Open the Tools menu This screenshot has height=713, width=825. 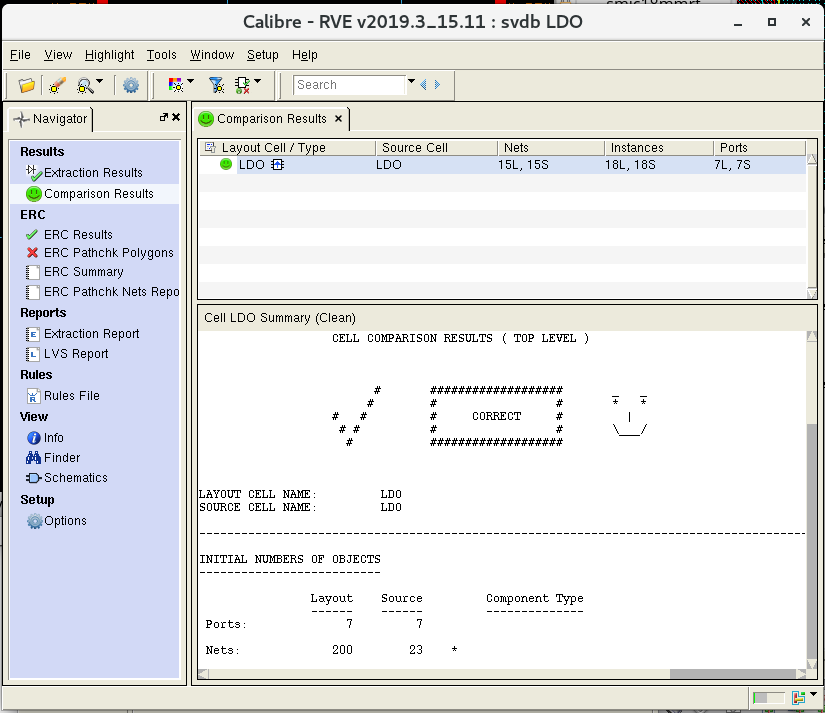coord(162,55)
